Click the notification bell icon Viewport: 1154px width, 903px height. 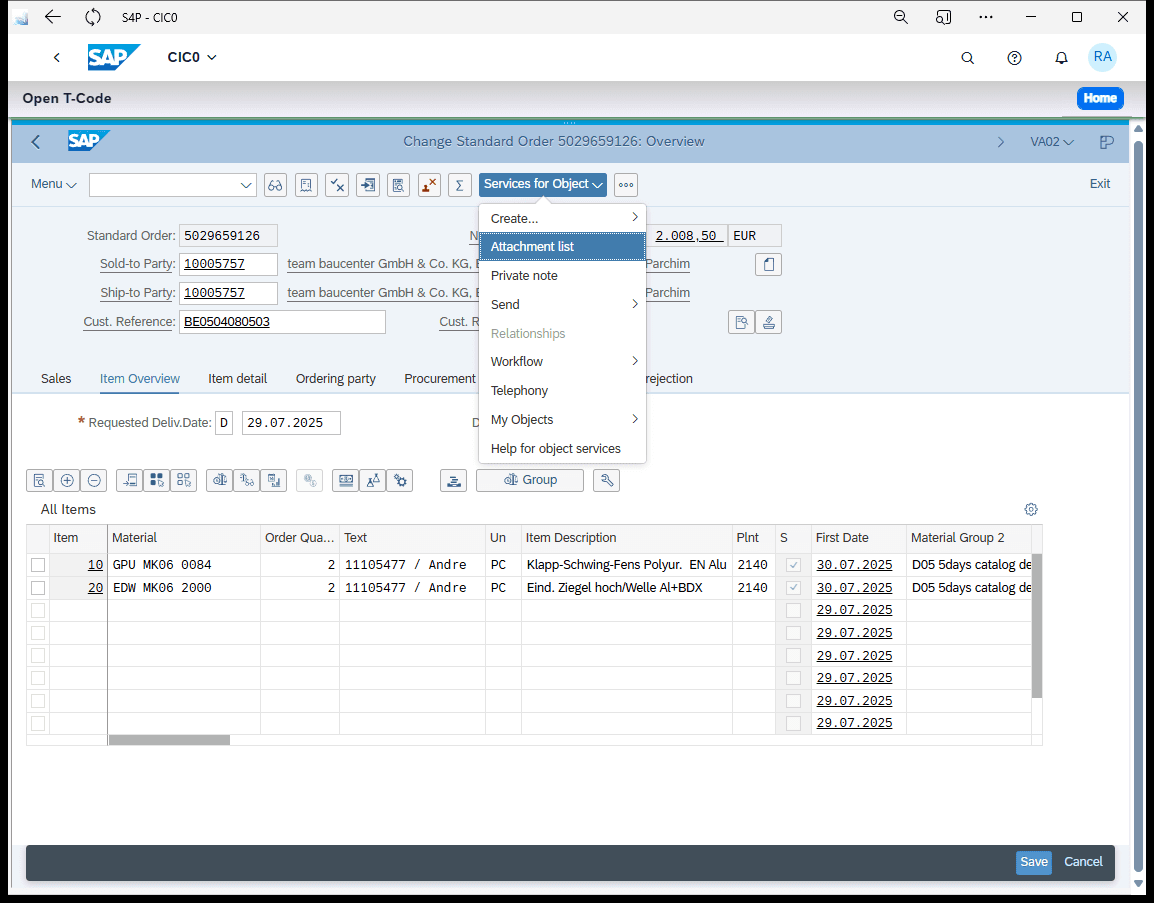[1061, 57]
